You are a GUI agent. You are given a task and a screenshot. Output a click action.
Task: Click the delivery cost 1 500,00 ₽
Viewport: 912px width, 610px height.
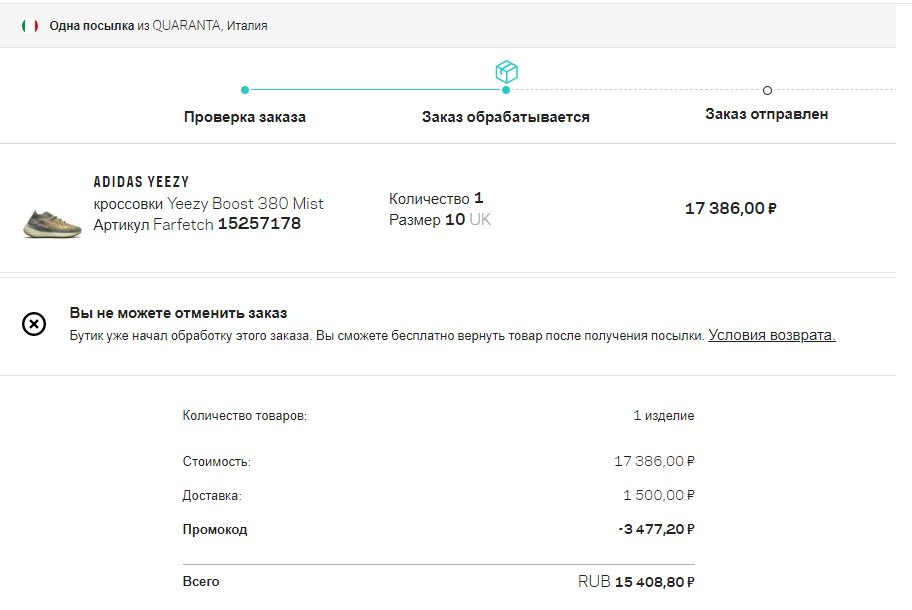(659, 495)
